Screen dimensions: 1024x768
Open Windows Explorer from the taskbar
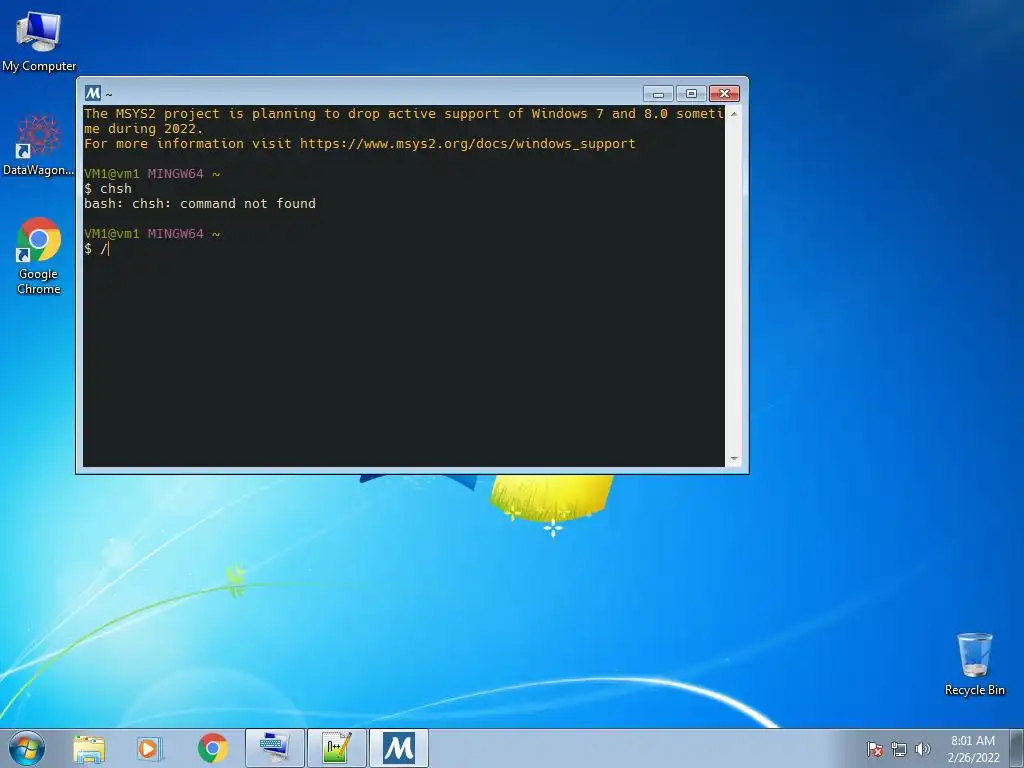89,748
